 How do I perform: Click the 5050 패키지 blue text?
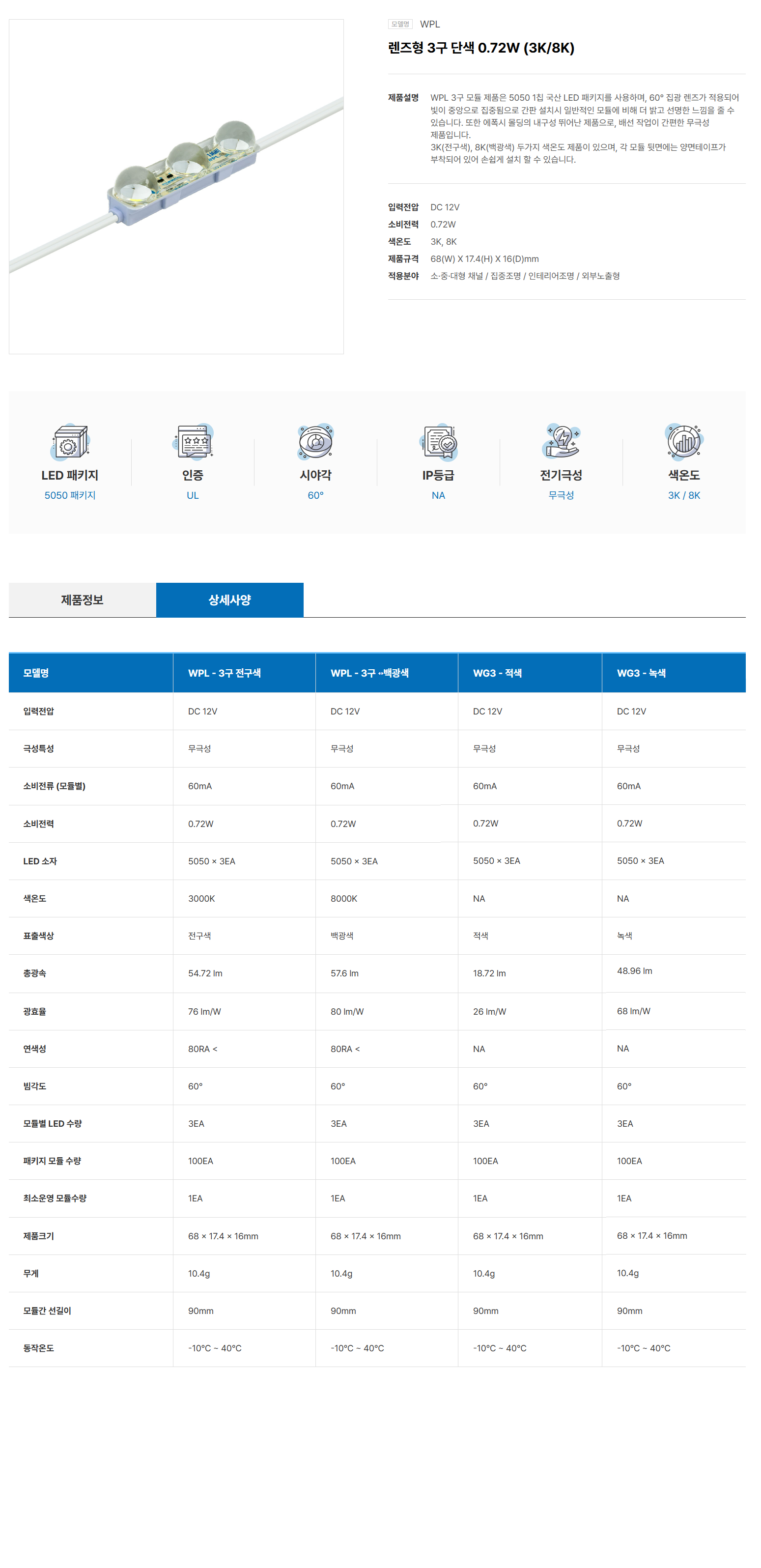tap(69, 495)
